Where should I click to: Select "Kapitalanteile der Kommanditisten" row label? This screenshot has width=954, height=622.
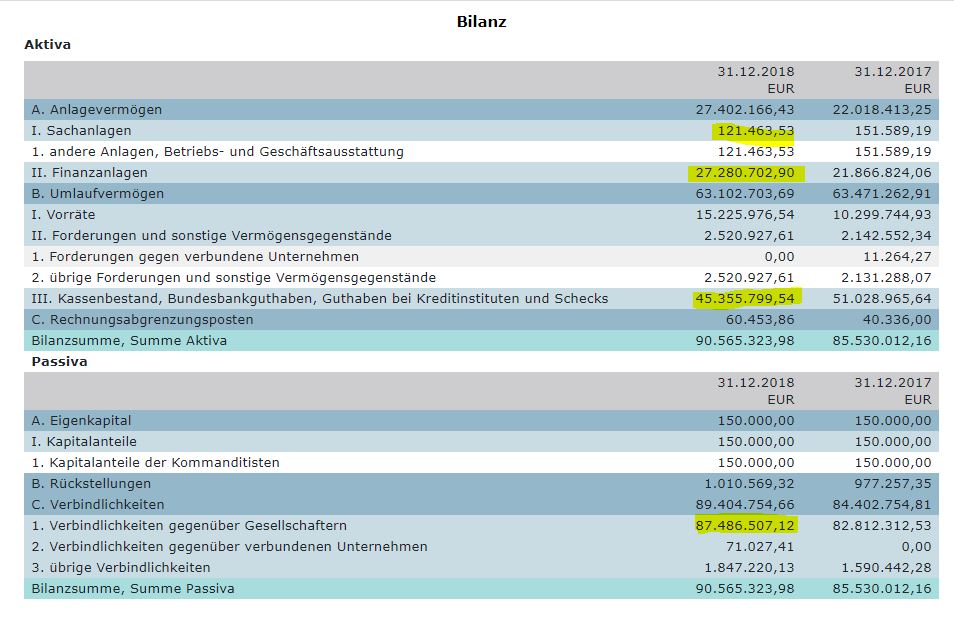(x=156, y=463)
